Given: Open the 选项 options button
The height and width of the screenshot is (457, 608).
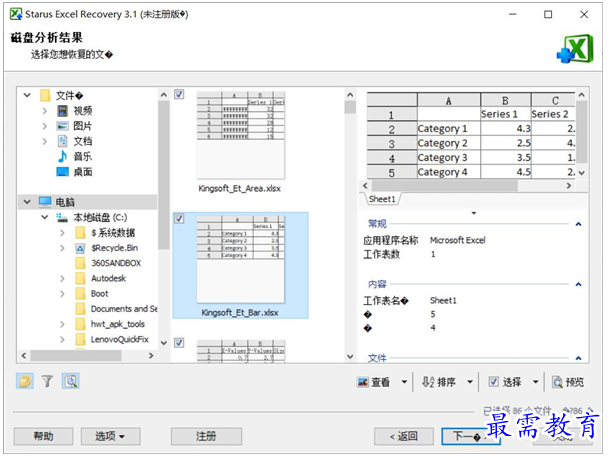Looking at the screenshot, I should tap(111, 436).
